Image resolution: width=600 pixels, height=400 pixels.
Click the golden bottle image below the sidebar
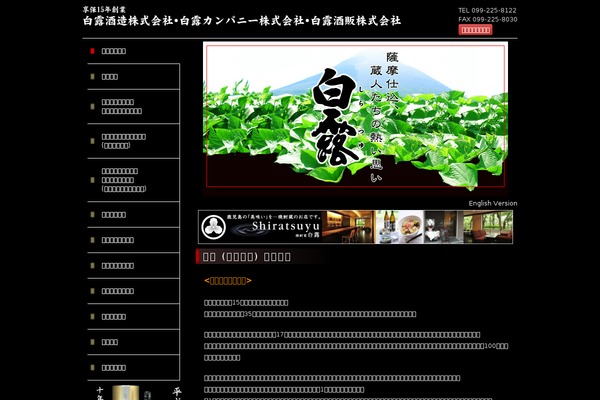pyautogui.click(x=126, y=393)
